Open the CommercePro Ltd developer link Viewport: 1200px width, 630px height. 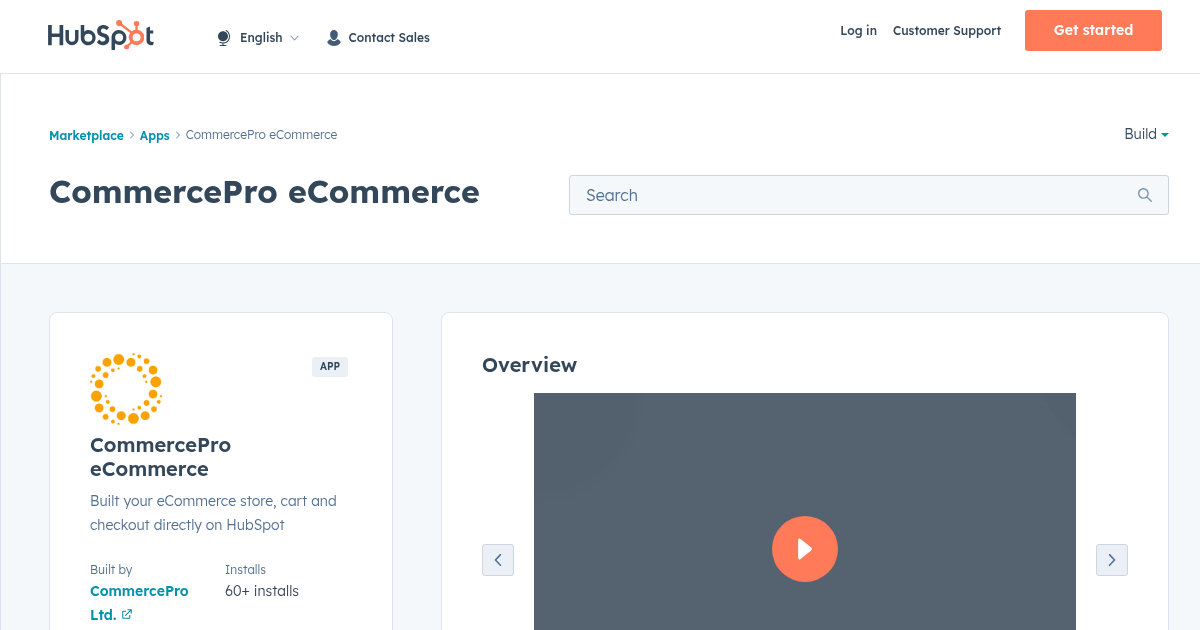tap(139, 591)
